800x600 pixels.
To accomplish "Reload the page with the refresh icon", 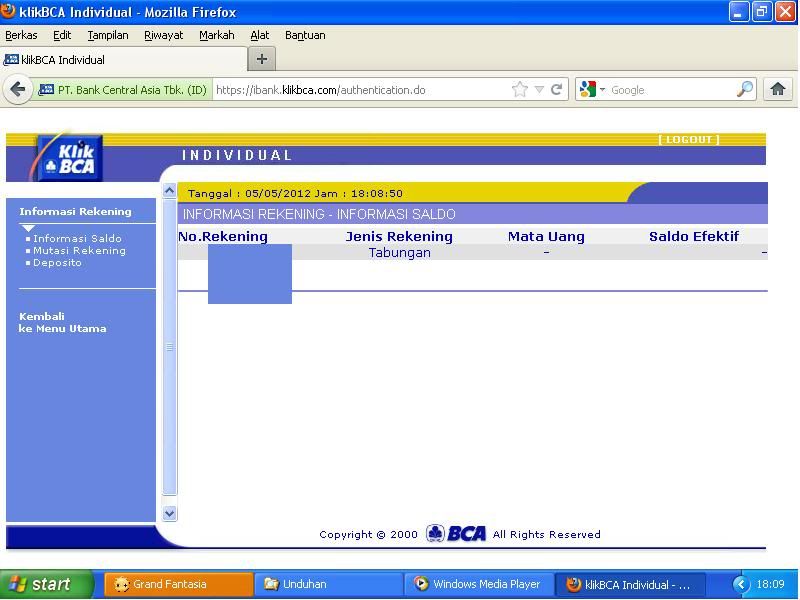I will coord(557,90).
